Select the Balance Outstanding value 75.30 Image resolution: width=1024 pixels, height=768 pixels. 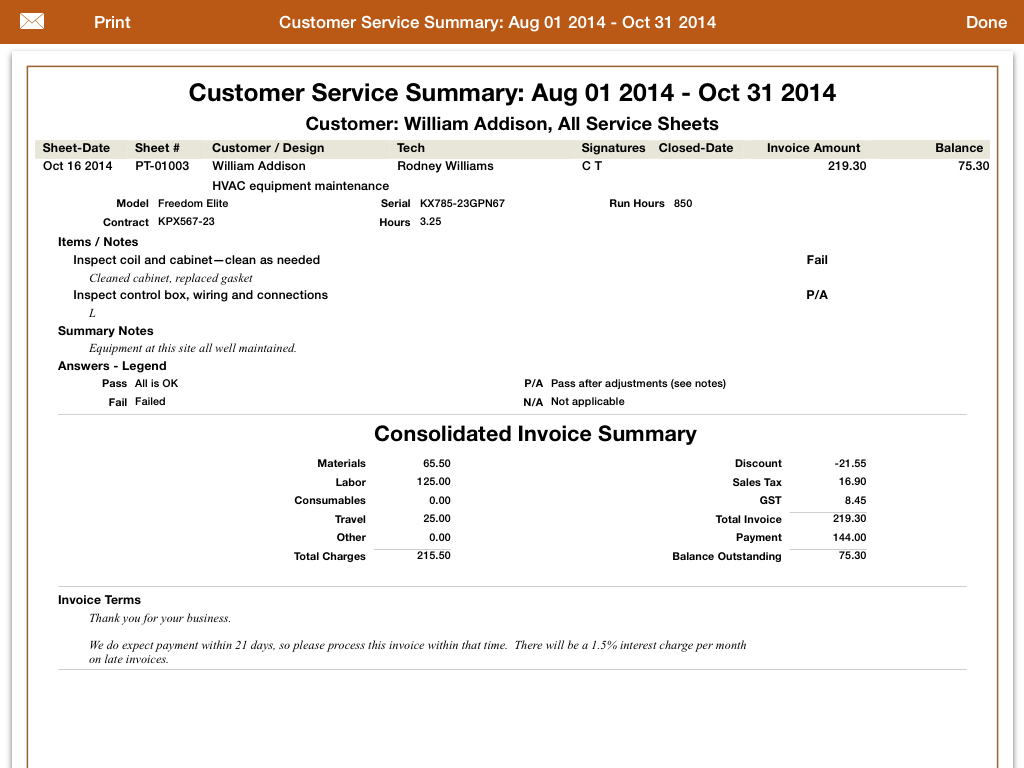click(852, 556)
